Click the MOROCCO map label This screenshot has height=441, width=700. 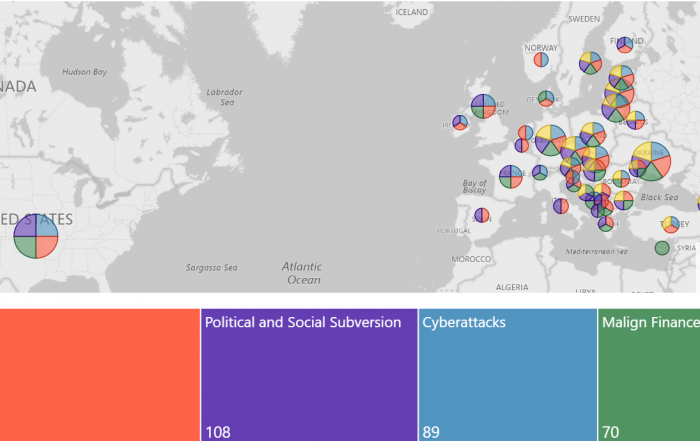pos(471,259)
